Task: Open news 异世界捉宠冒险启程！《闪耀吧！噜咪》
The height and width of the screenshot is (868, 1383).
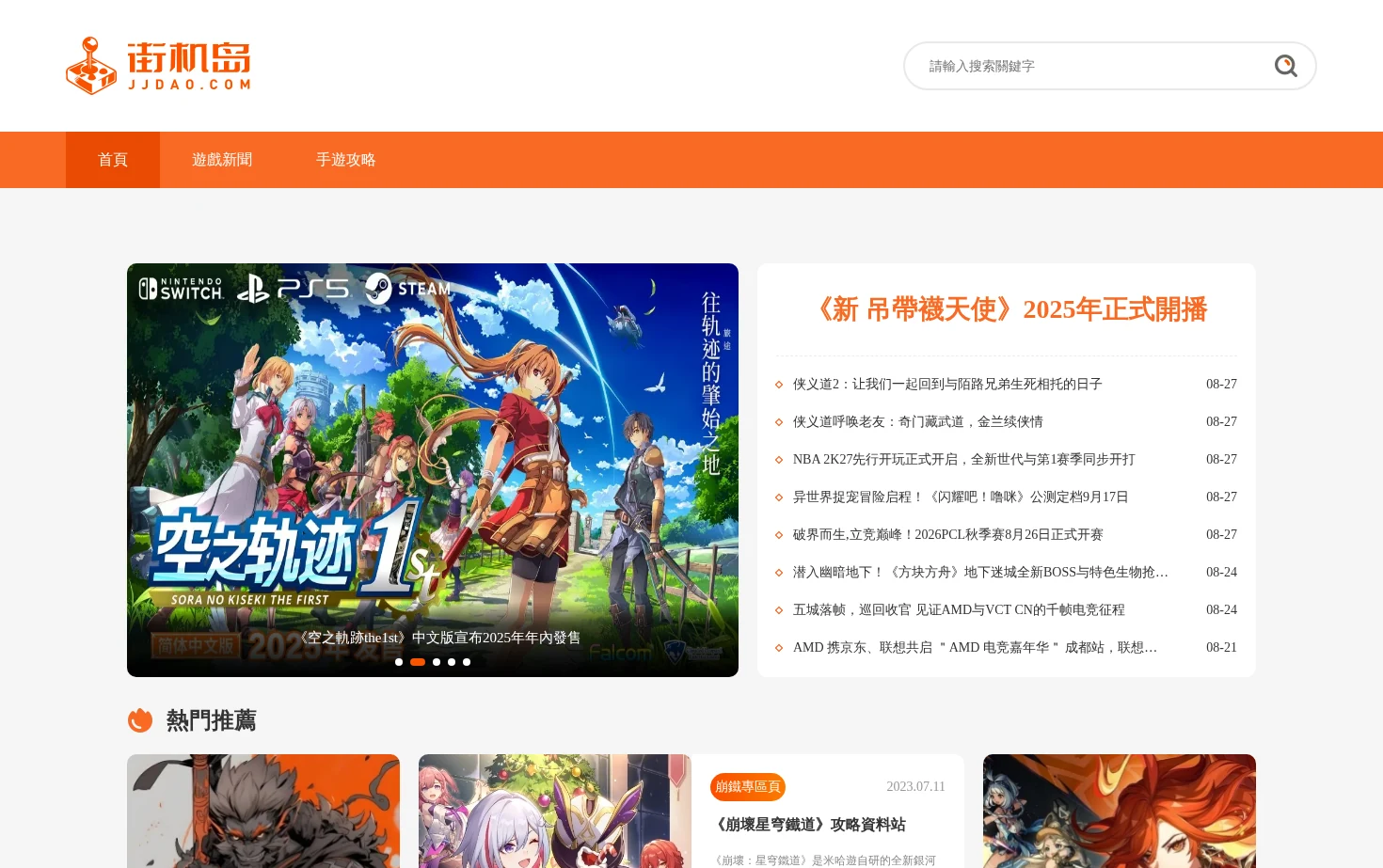Action: tap(961, 497)
